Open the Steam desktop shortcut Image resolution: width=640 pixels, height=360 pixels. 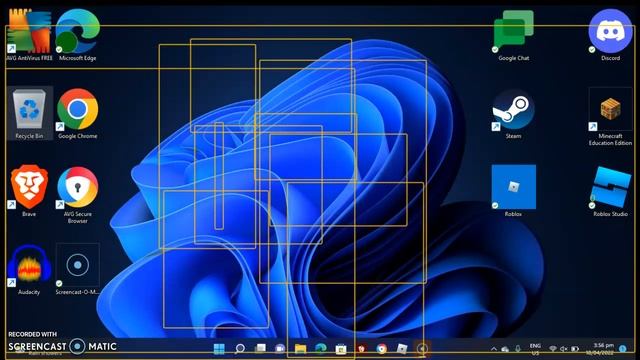(x=513, y=113)
